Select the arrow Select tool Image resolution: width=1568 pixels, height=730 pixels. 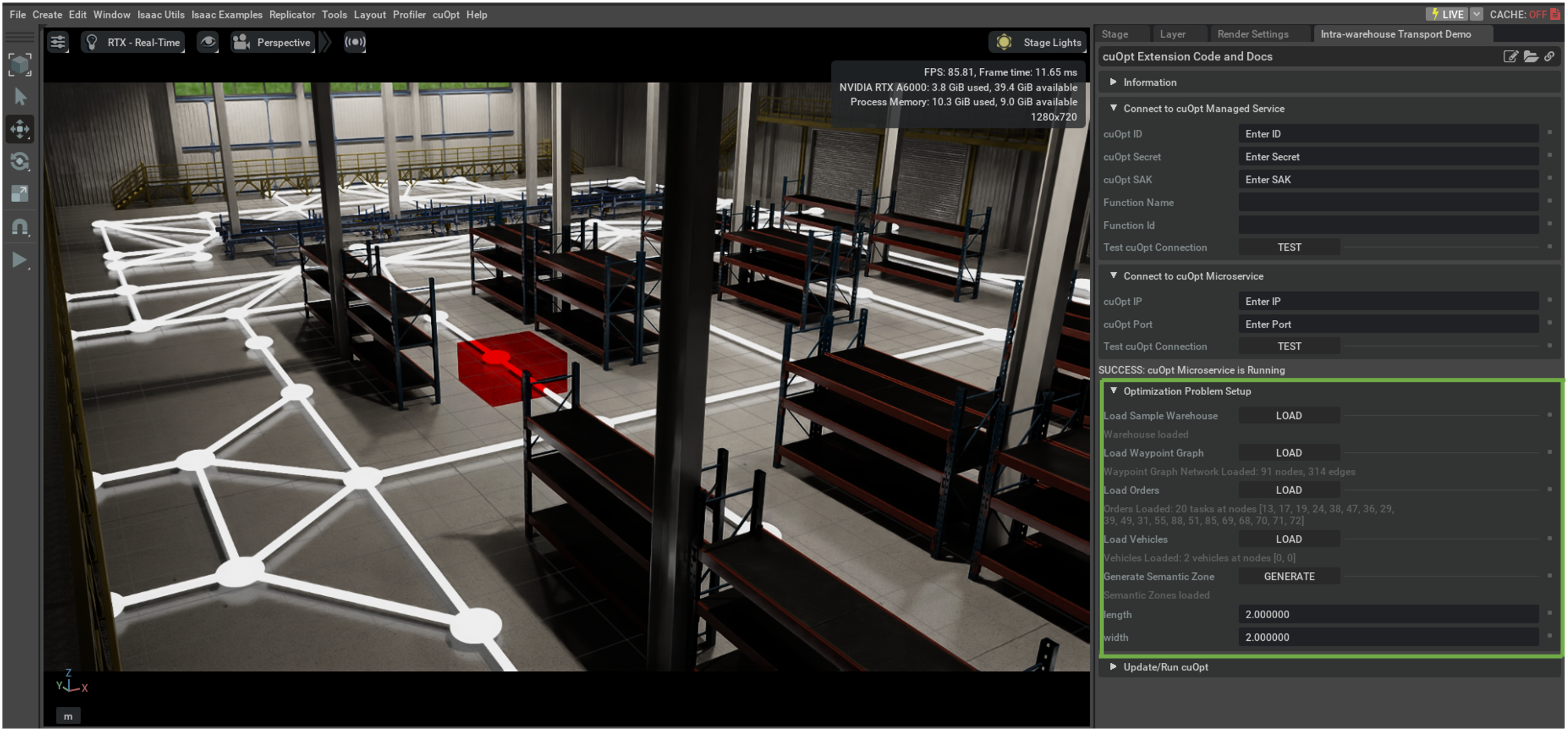tap(20, 97)
